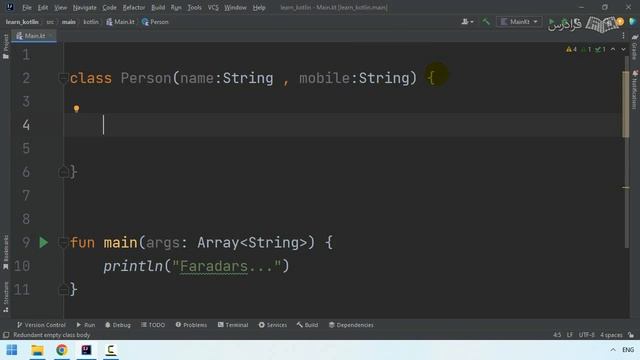Change the UTF-8 file encoding
The height and width of the screenshot is (360, 640).
tap(587, 335)
